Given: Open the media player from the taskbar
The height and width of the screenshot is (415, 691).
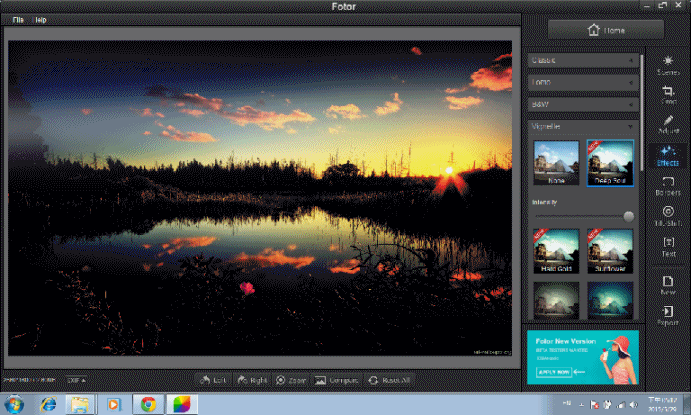Looking at the screenshot, I should 113,404.
